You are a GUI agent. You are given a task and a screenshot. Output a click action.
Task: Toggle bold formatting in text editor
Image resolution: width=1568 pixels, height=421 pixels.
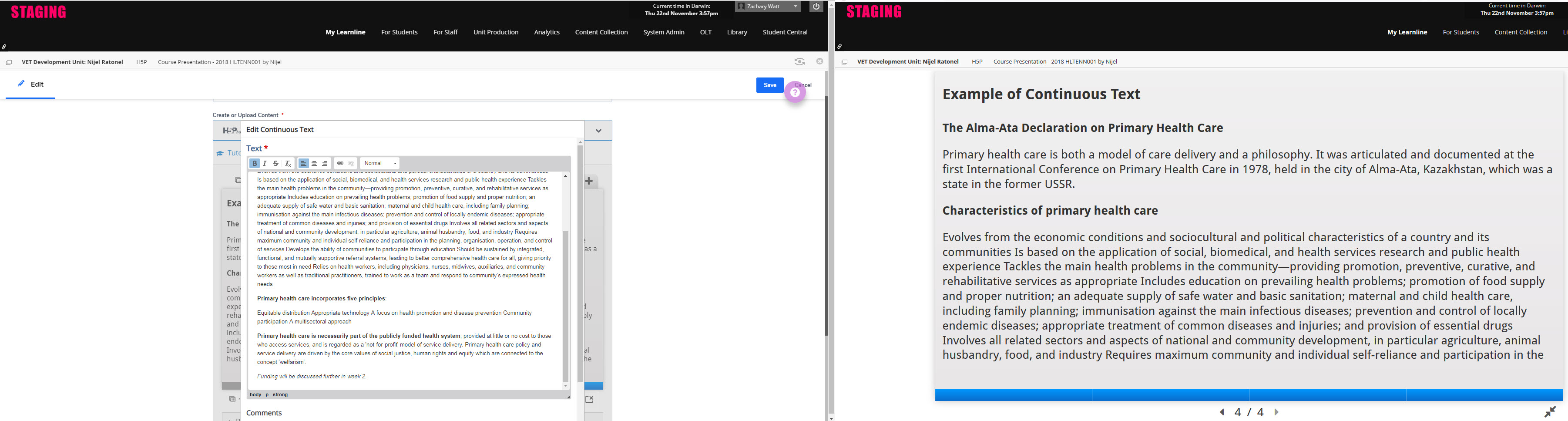pos(255,163)
